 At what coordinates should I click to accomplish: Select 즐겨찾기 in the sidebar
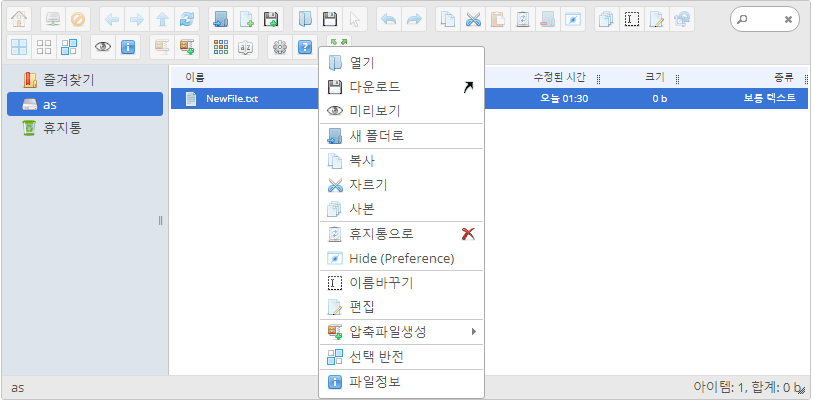[85, 80]
